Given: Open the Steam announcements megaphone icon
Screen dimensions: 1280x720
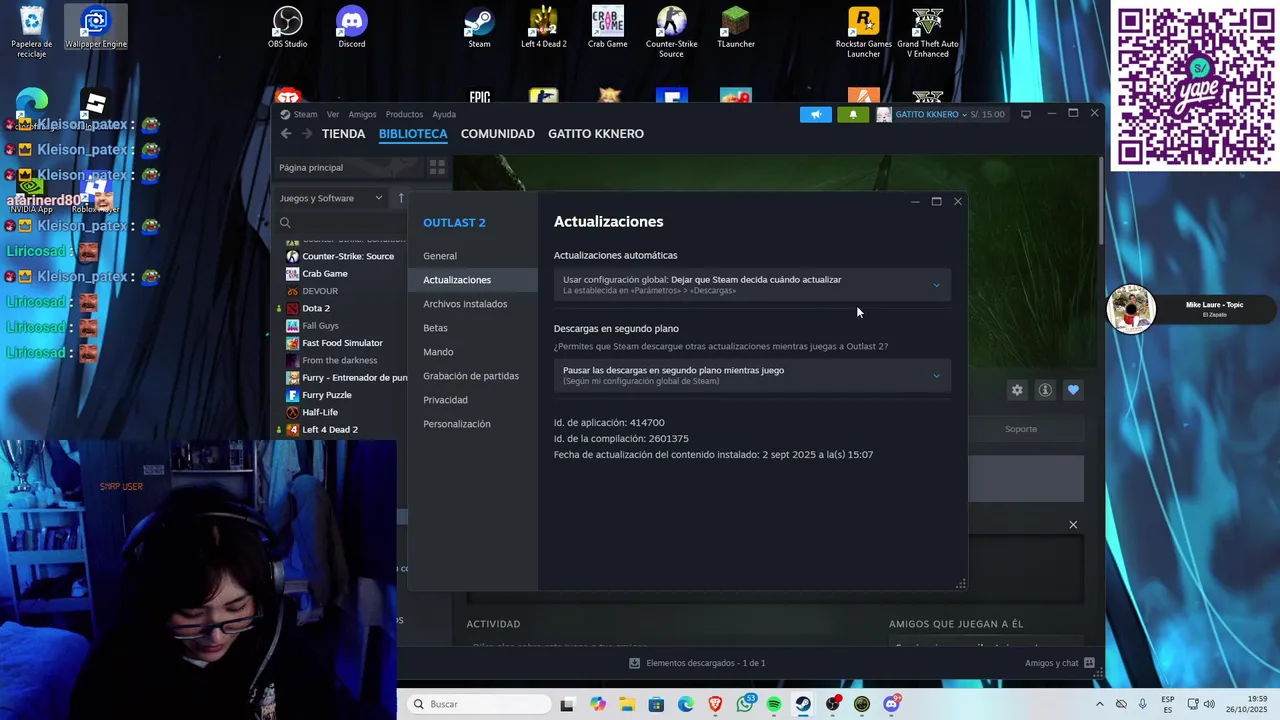Looking at the screenshot, I should (816, 114).
